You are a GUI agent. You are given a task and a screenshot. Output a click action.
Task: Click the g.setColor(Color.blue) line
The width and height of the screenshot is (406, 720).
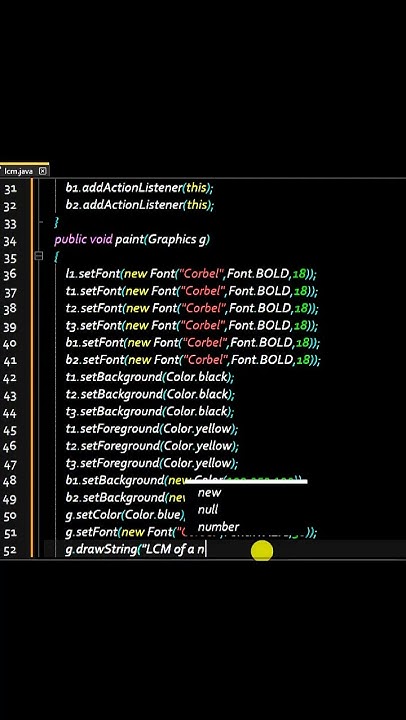125,514
